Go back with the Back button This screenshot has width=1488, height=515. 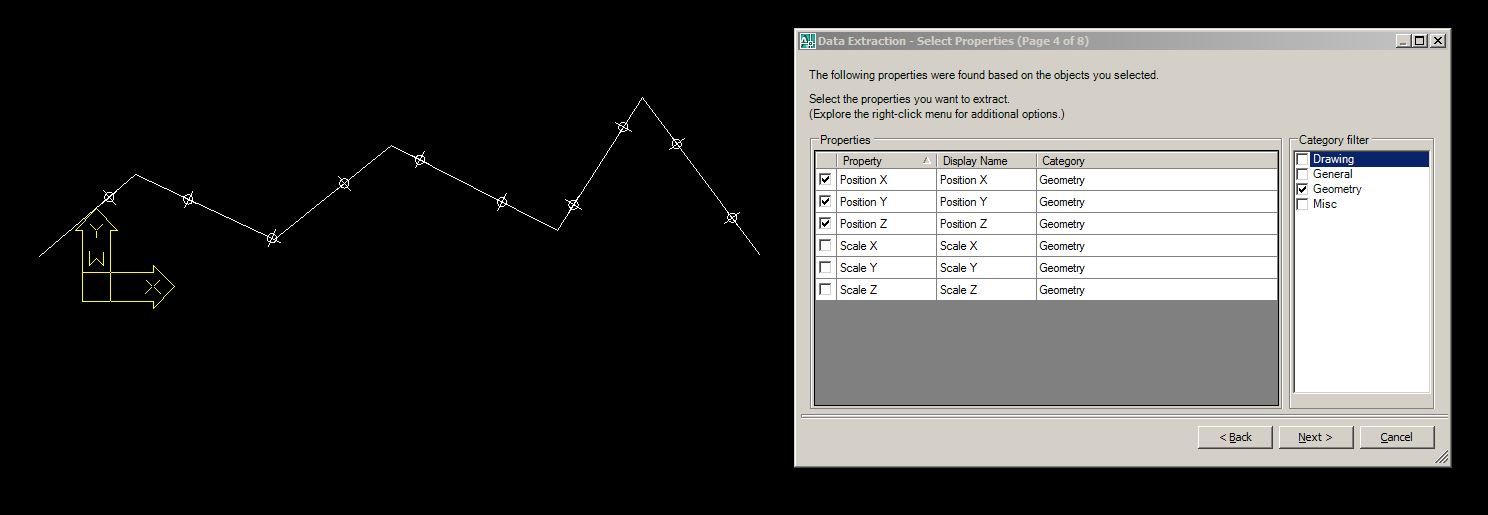(1235, 437)
